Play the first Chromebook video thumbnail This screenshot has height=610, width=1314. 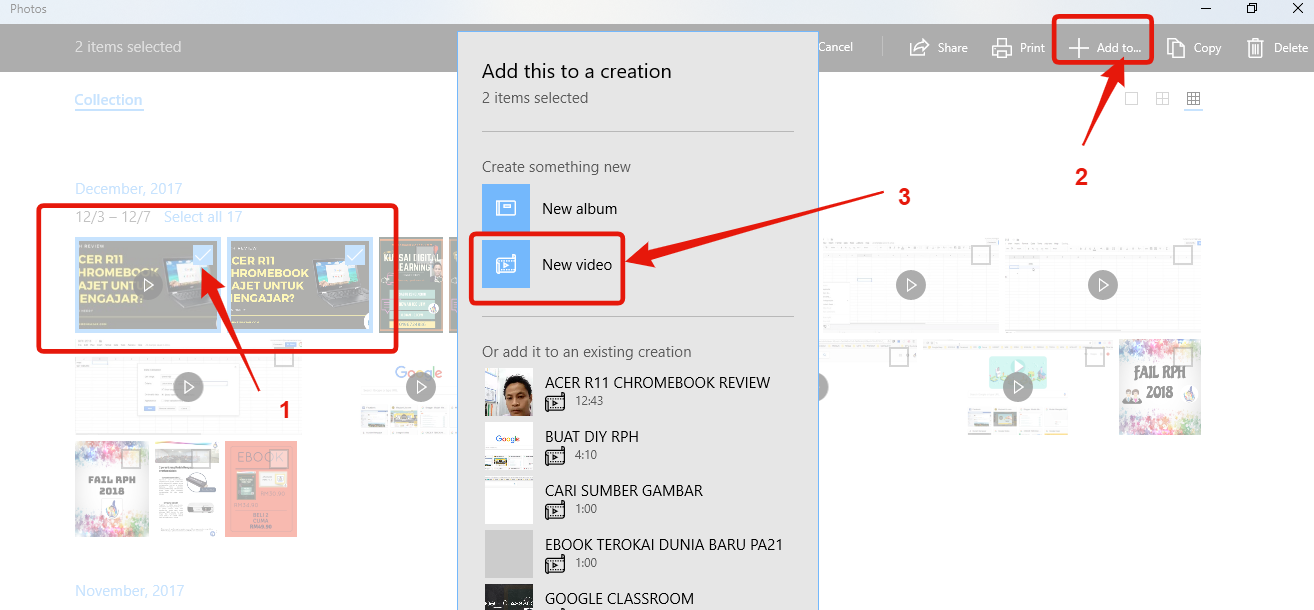tap(148, 285)
